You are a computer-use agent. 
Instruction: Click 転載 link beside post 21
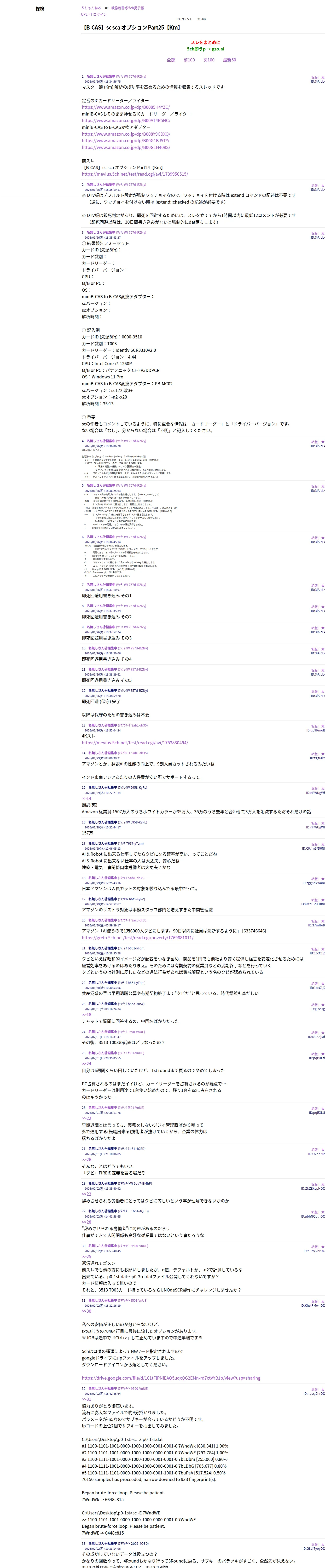314,950
